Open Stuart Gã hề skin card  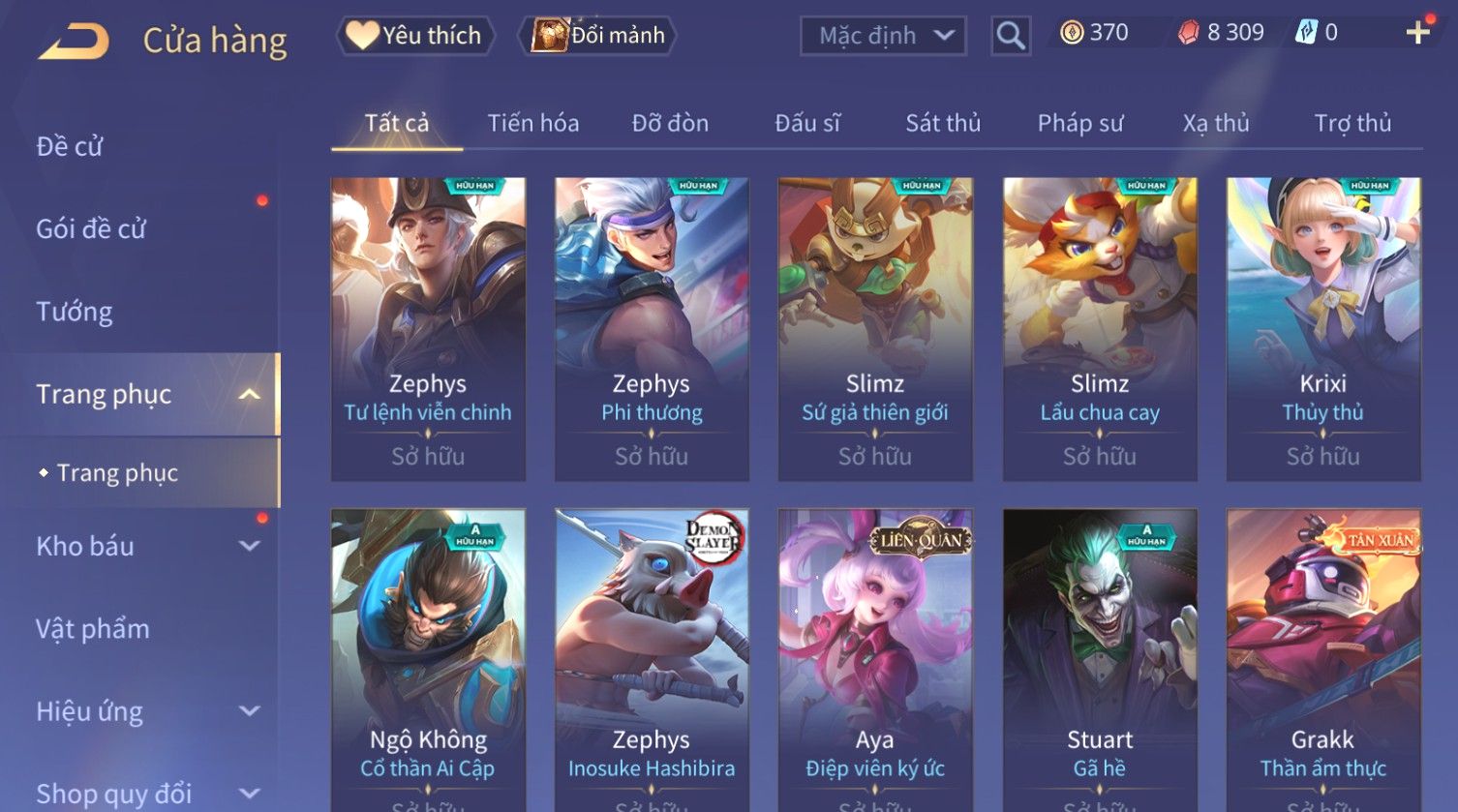pyautogui.click(x=1100, y=660)
